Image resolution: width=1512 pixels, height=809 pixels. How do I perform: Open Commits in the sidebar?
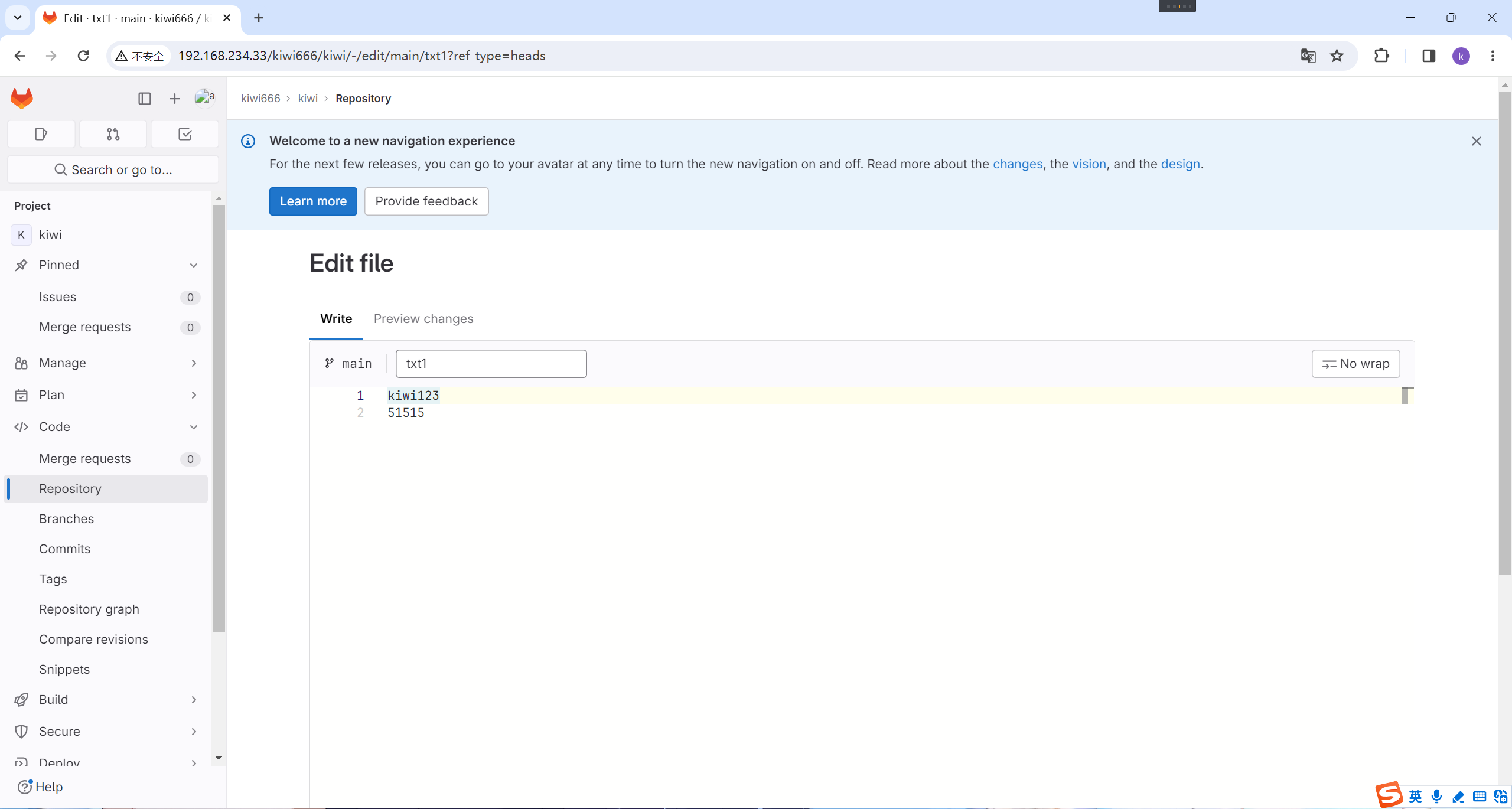65,549
